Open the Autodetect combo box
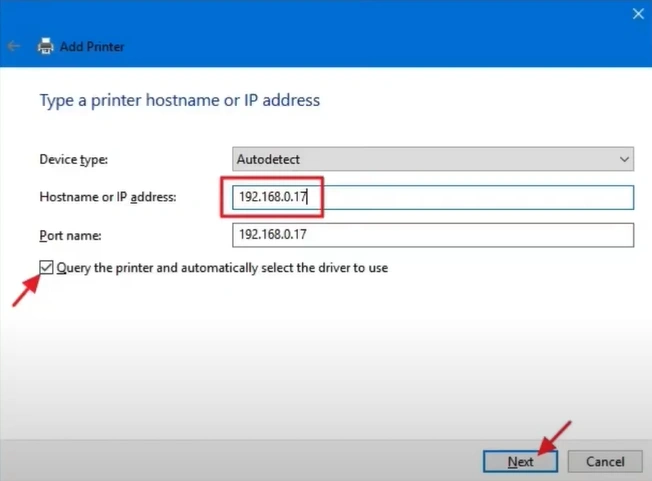This screenshot has width=652, height=481. click(x=430, y=159)
